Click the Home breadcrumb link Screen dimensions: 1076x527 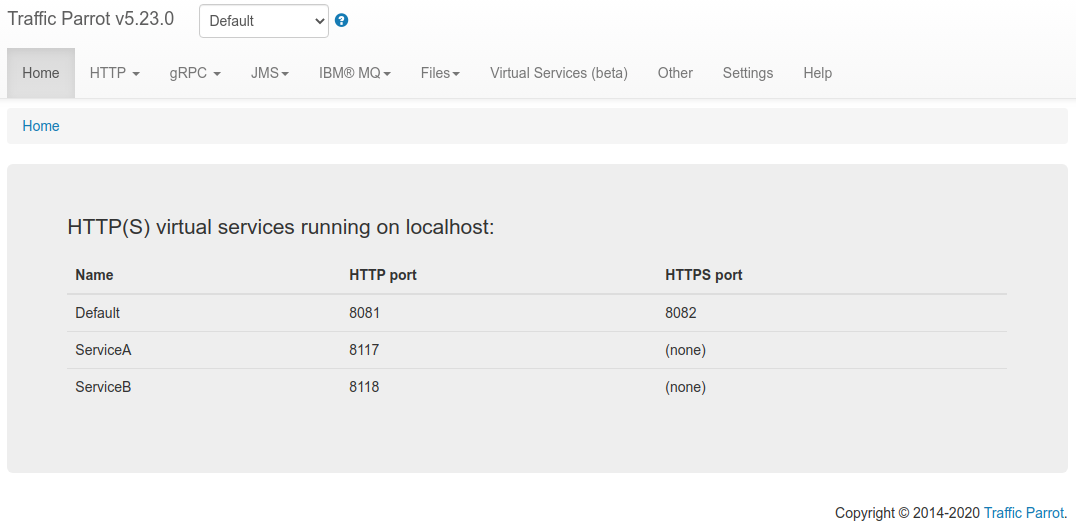pos(41,126)
